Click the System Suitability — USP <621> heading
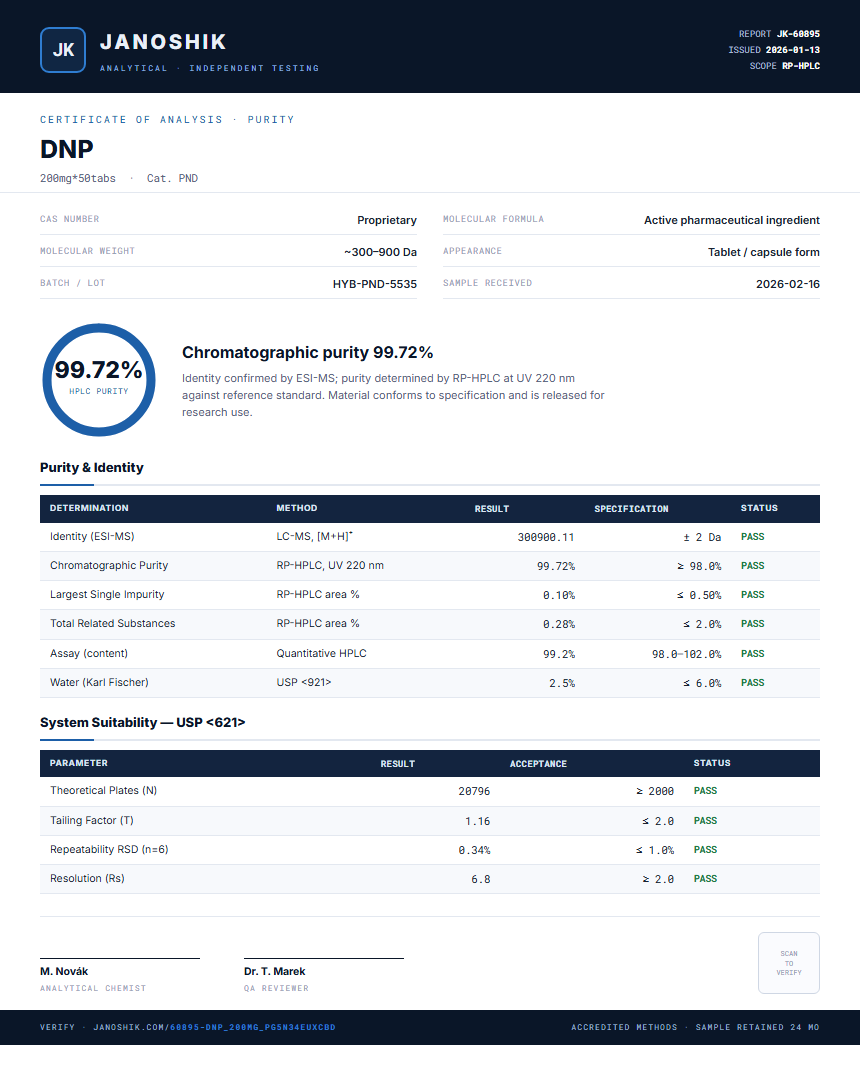Image resolution: width=860 pixels, height=1073 pixels. (142, 723)
